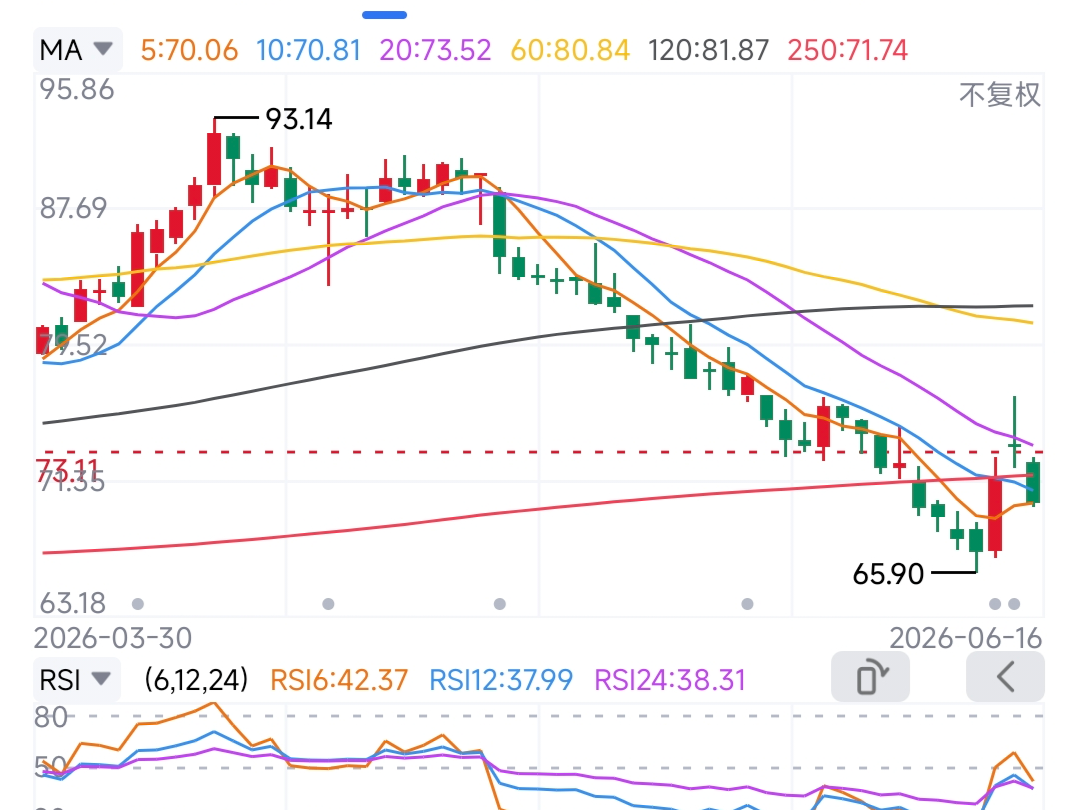The width and height of the screenshot is (1080, 810).
Task: Tap the RSI6:42.37 value
Action: click(x=339, y=680)
